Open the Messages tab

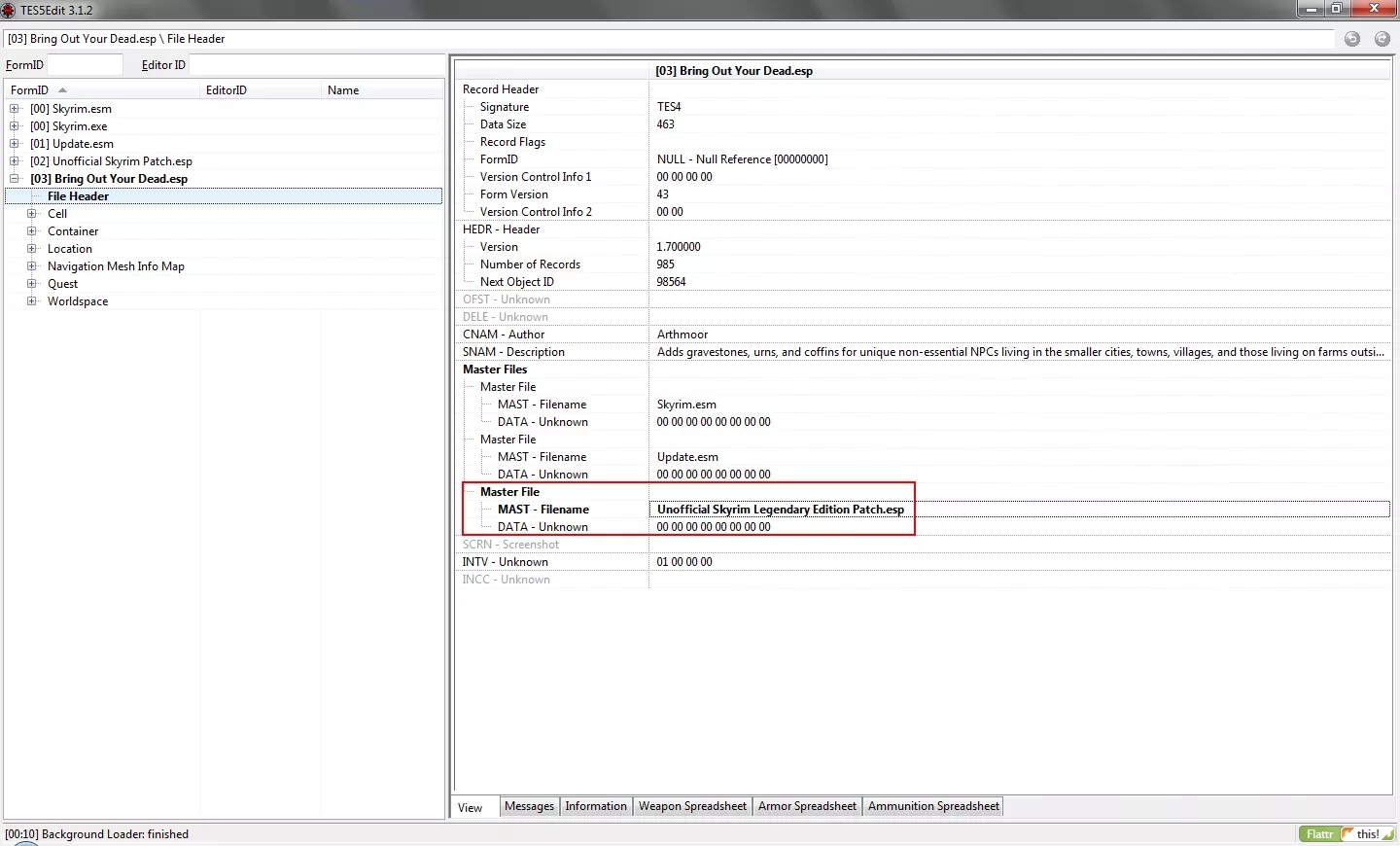pyautogui.click(x=529, y=806)
